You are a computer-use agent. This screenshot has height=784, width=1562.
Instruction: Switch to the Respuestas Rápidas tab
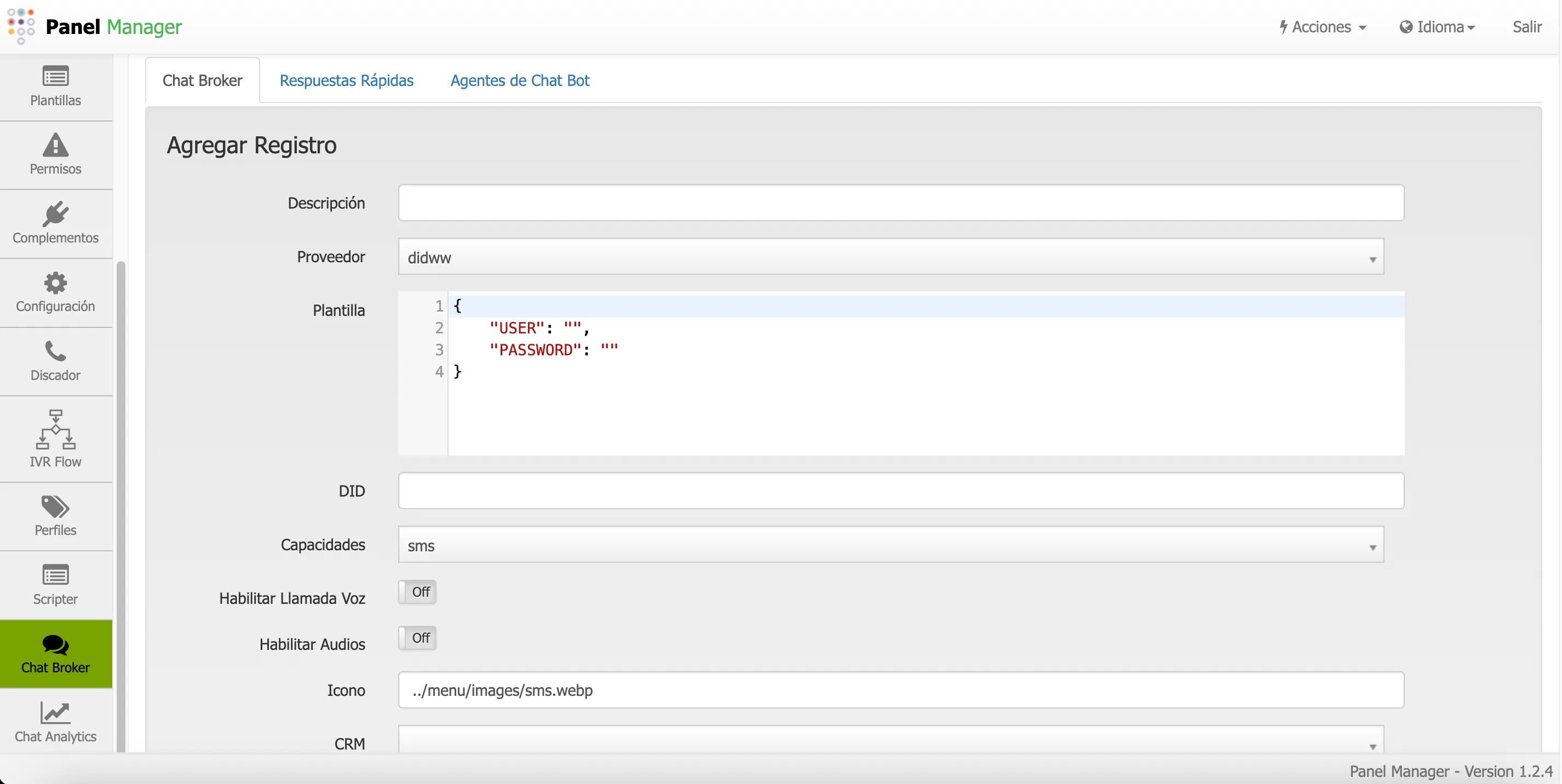click(346, 80)
